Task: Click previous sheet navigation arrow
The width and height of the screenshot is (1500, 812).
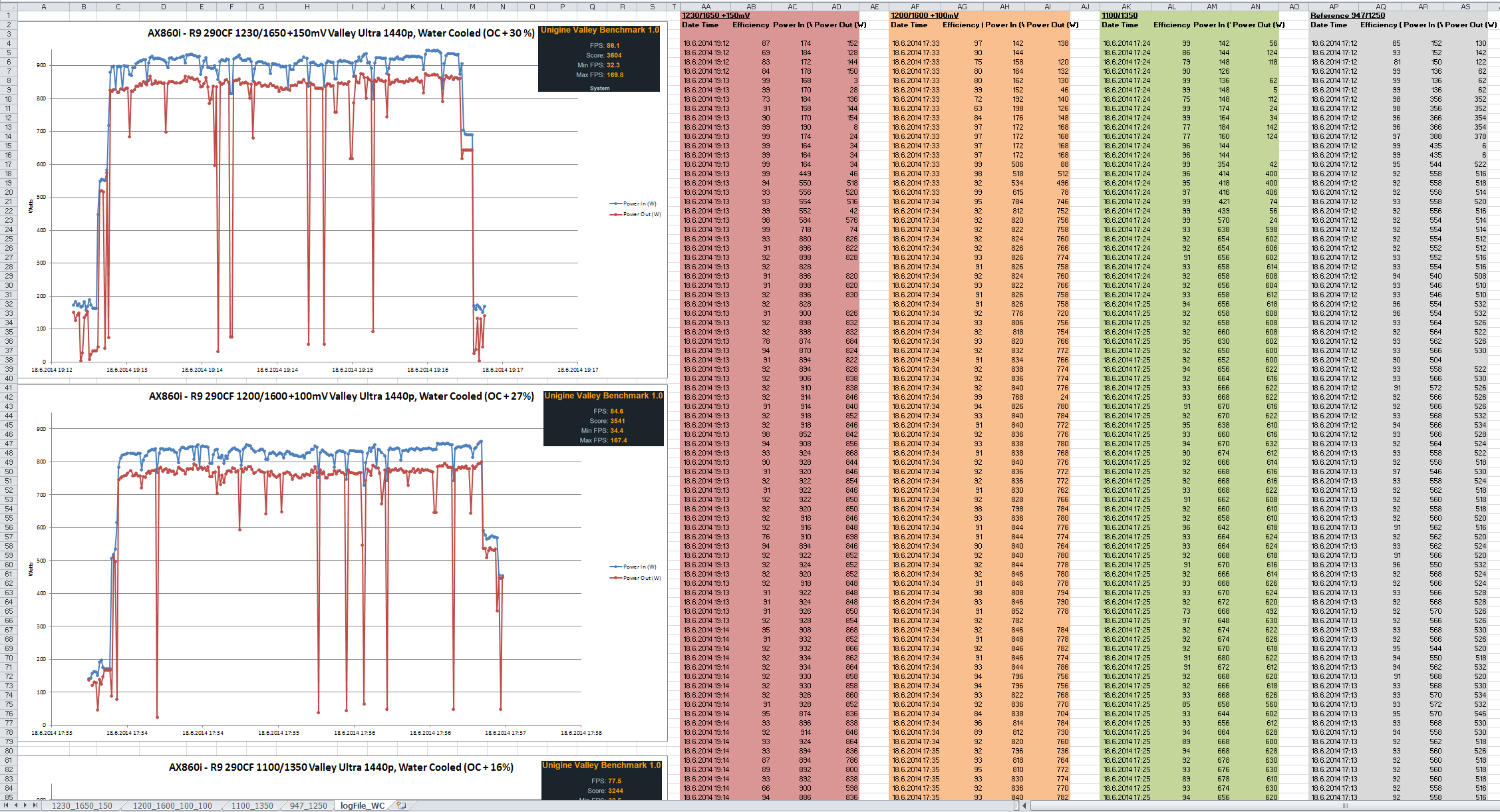Action: (17, 805)
